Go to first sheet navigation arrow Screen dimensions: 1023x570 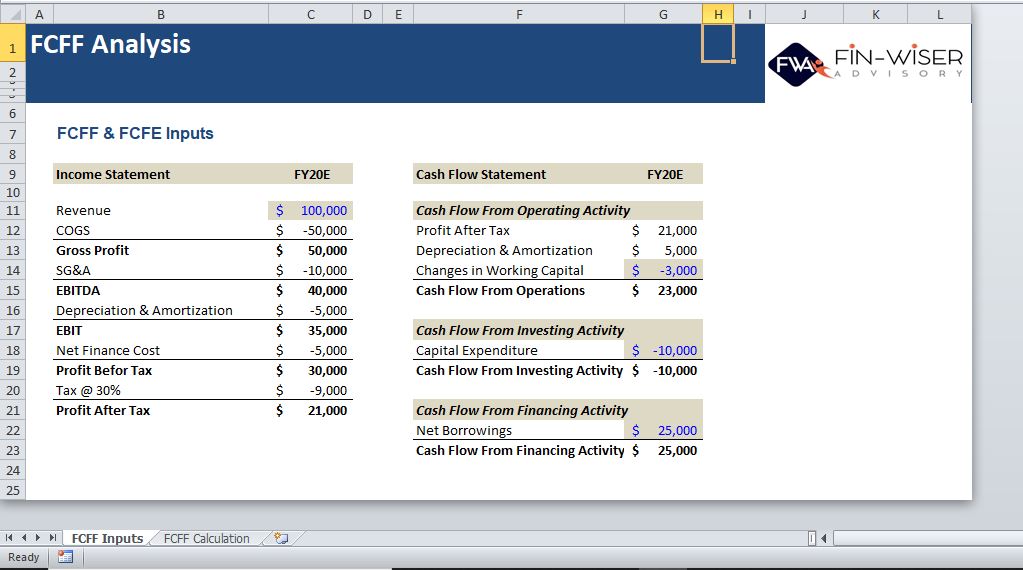9,537
